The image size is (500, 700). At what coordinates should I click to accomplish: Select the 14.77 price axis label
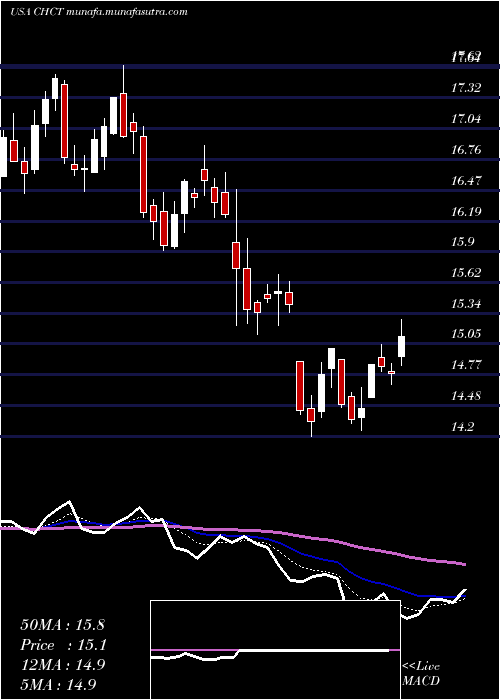point(466,365)
